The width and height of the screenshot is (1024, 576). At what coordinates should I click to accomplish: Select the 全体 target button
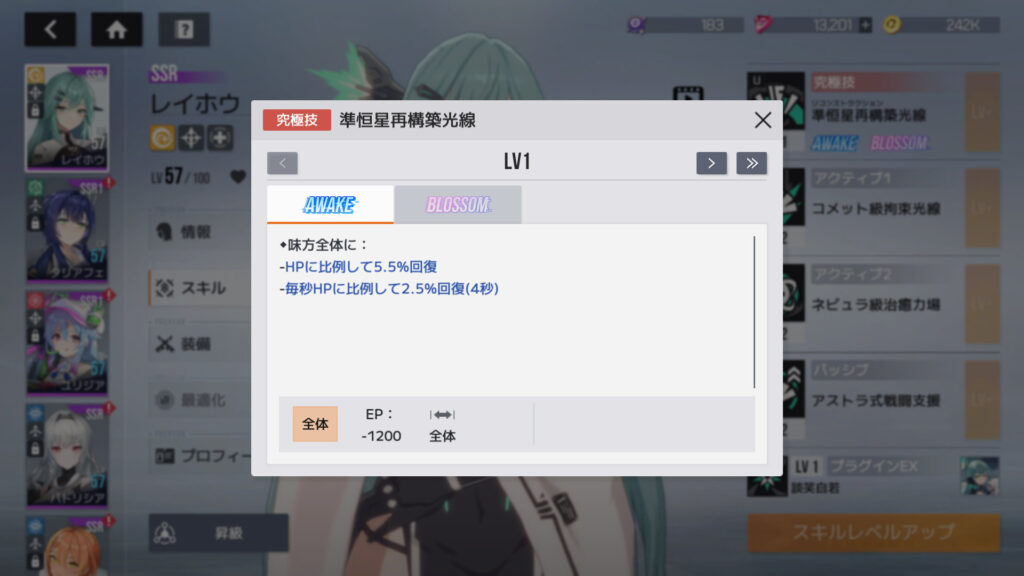315,424
